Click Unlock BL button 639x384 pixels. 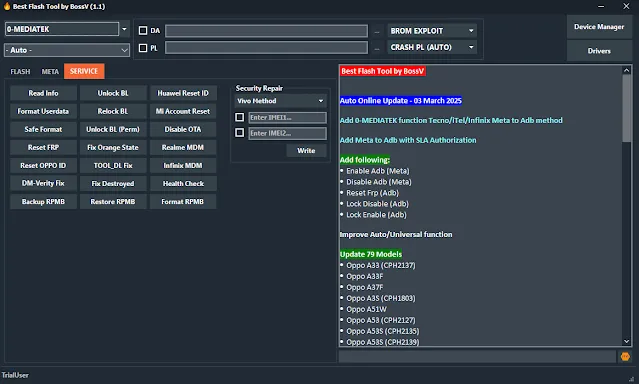click(x=113, y=93)
